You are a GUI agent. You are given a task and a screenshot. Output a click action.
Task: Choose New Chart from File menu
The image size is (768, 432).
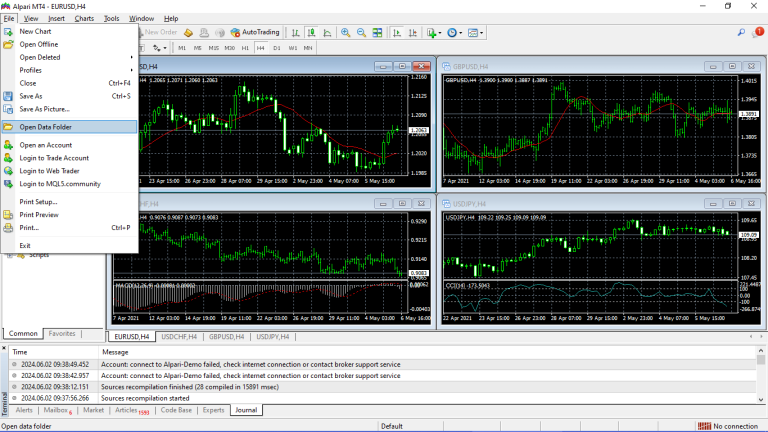[x=70, y=31]
